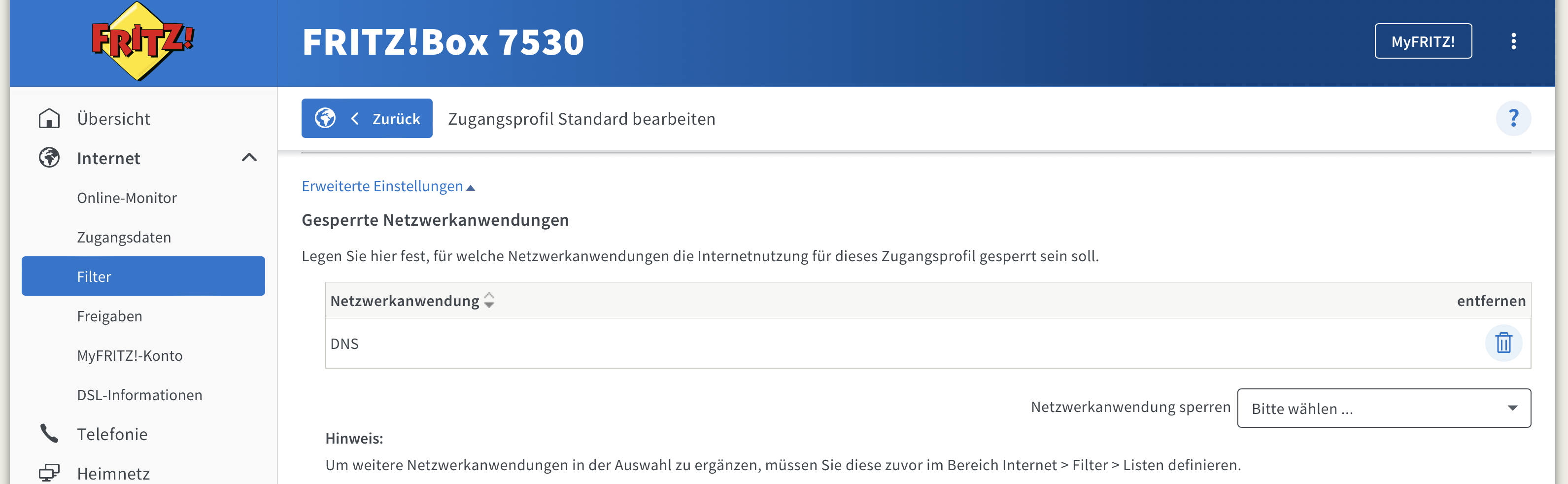Delete the DNS entry with the trash icon
This screenshot has height=484, width=1568.
tap(1504, 343)
